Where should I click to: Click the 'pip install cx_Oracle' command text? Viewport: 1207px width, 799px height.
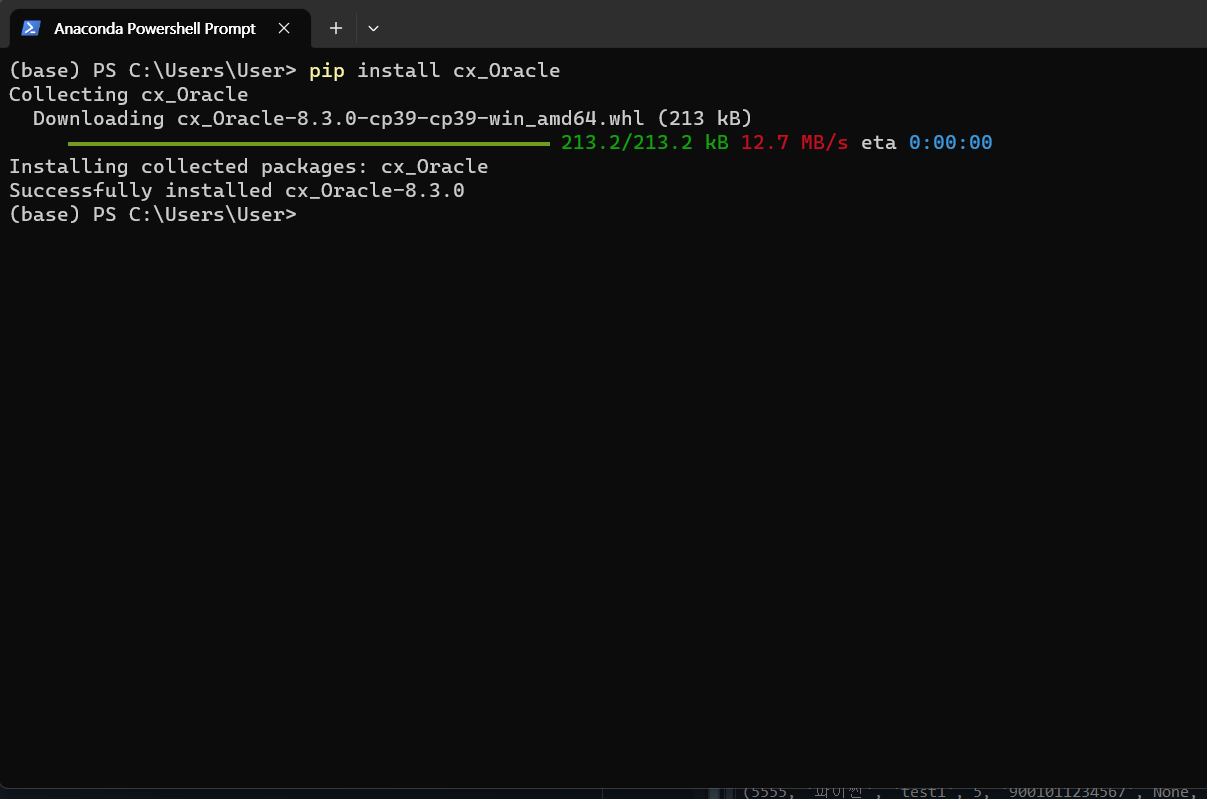pos(434,70)
